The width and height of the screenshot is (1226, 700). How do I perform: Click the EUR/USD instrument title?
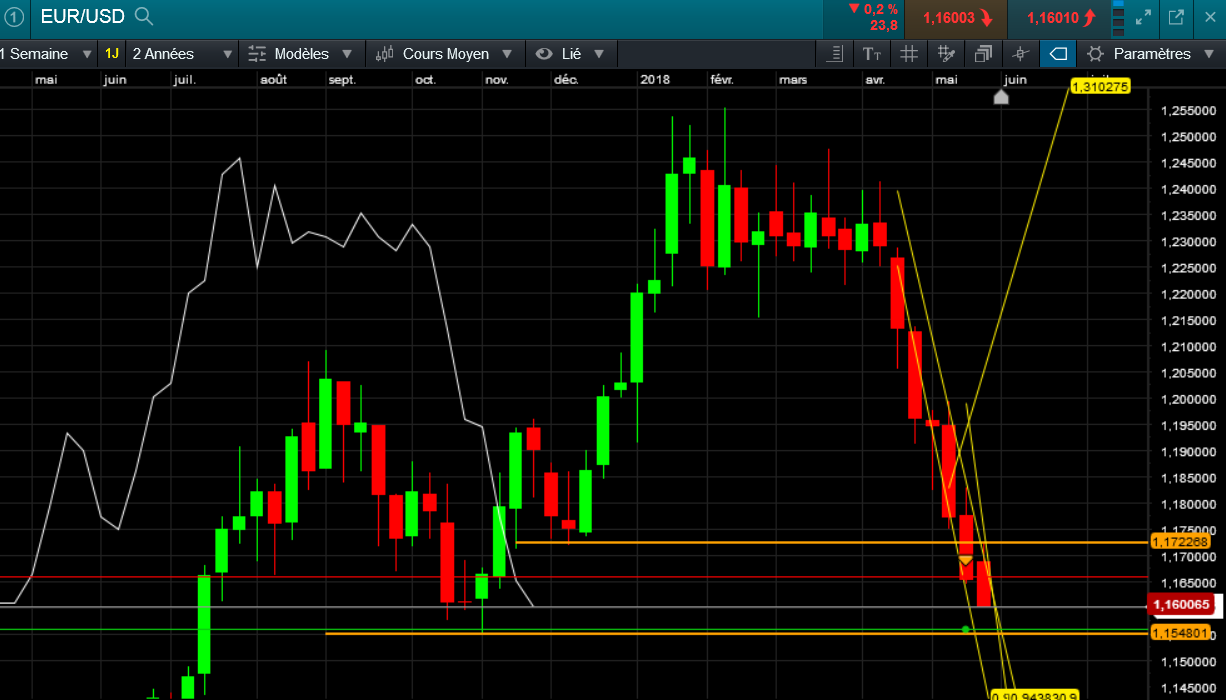[82, 17]
